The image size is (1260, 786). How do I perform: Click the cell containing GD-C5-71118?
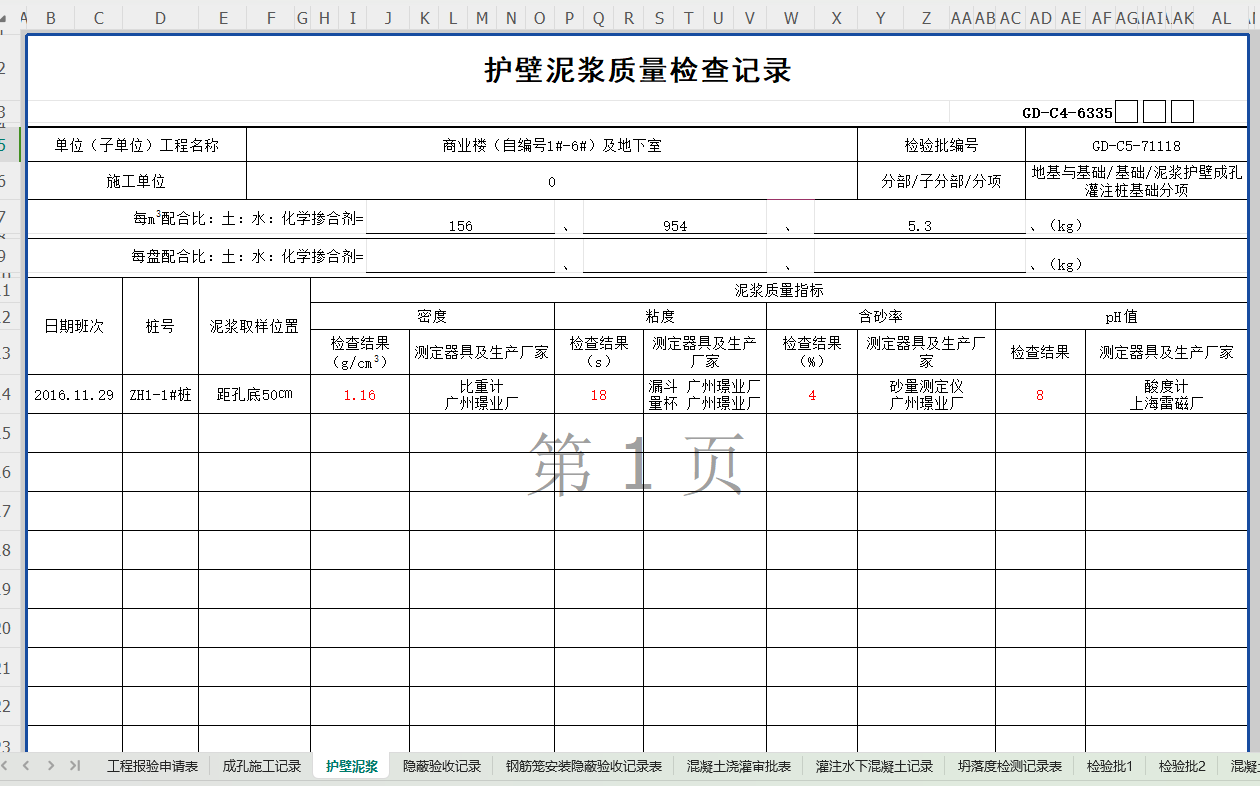tap(1136, 145)
